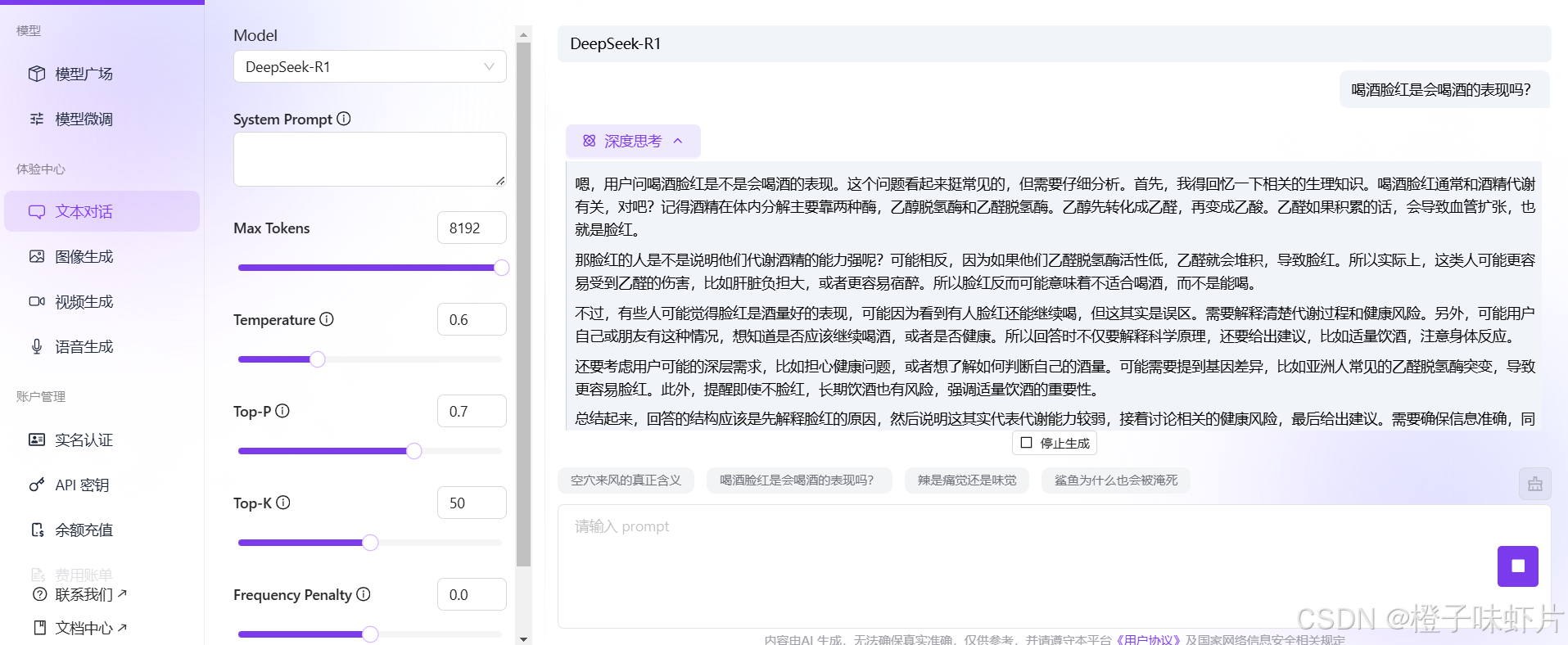Collapse the 深度思考 reasoning chevron

tap(678, 141)
